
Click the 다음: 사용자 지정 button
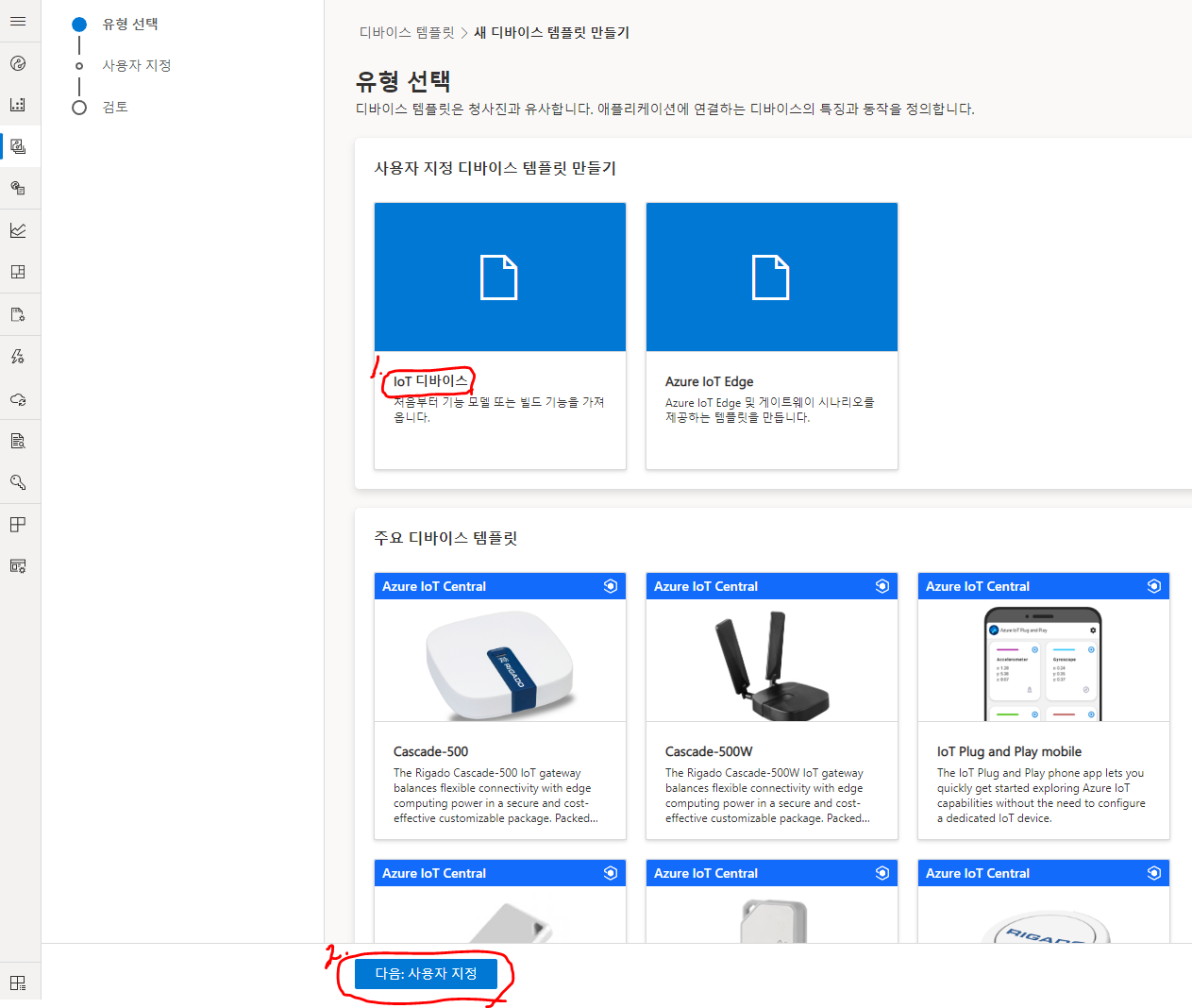(426, 973)
